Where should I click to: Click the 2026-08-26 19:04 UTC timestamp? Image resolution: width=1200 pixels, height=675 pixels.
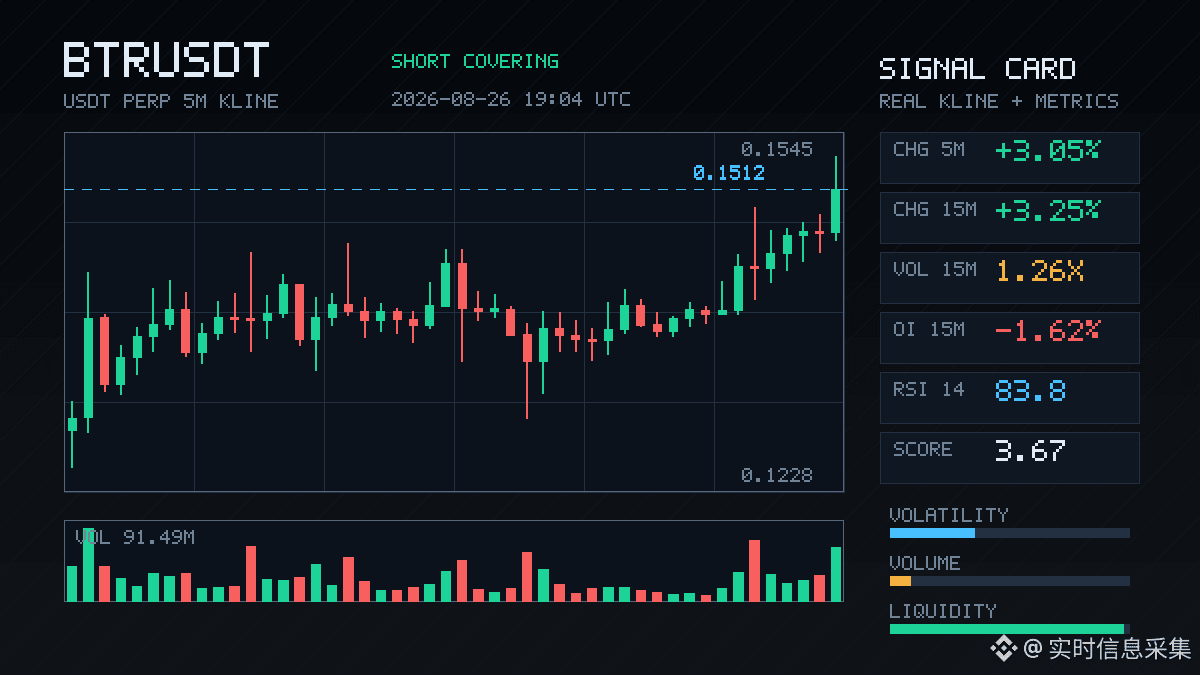pos(511,99)
